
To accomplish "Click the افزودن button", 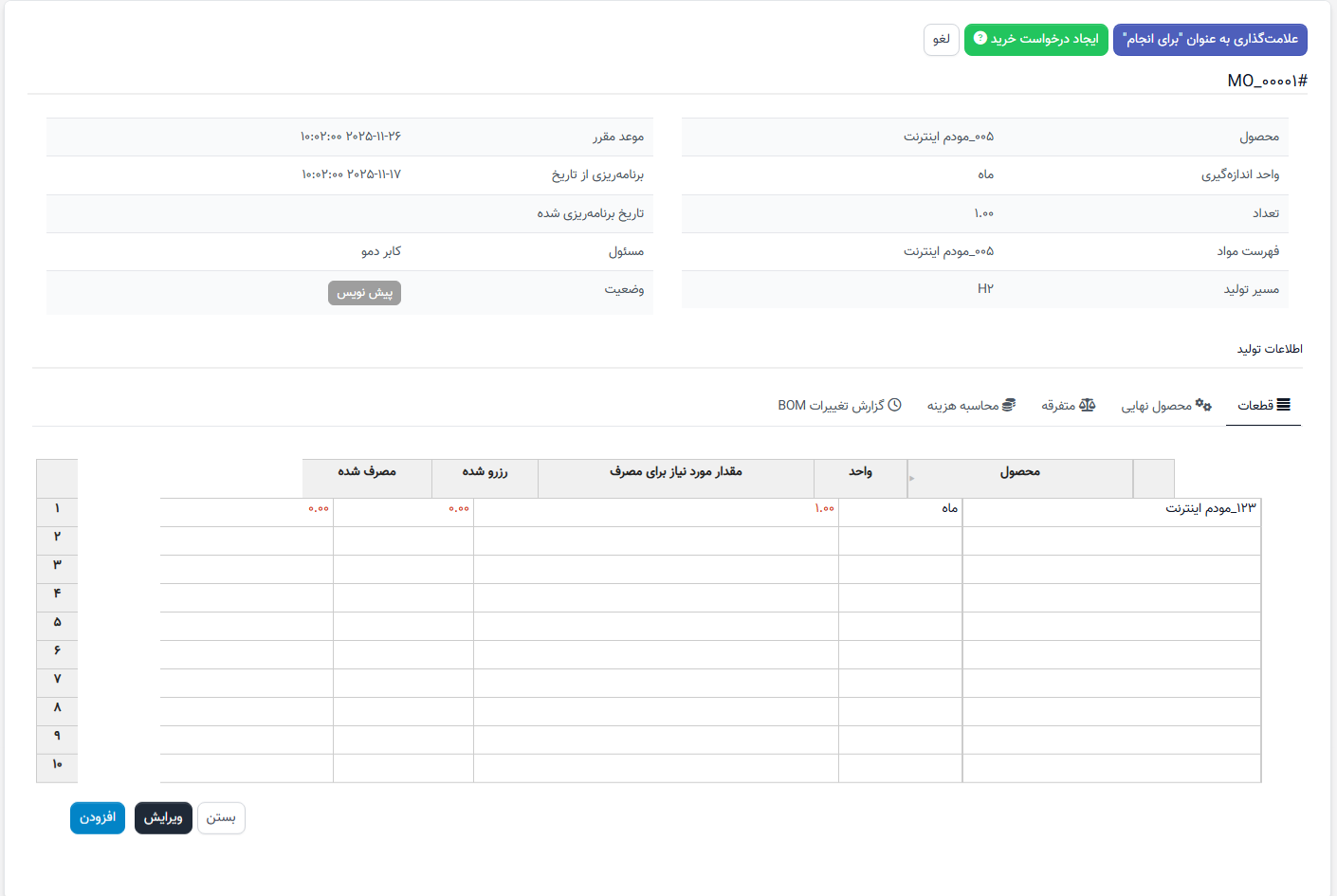I will [98, 818].
